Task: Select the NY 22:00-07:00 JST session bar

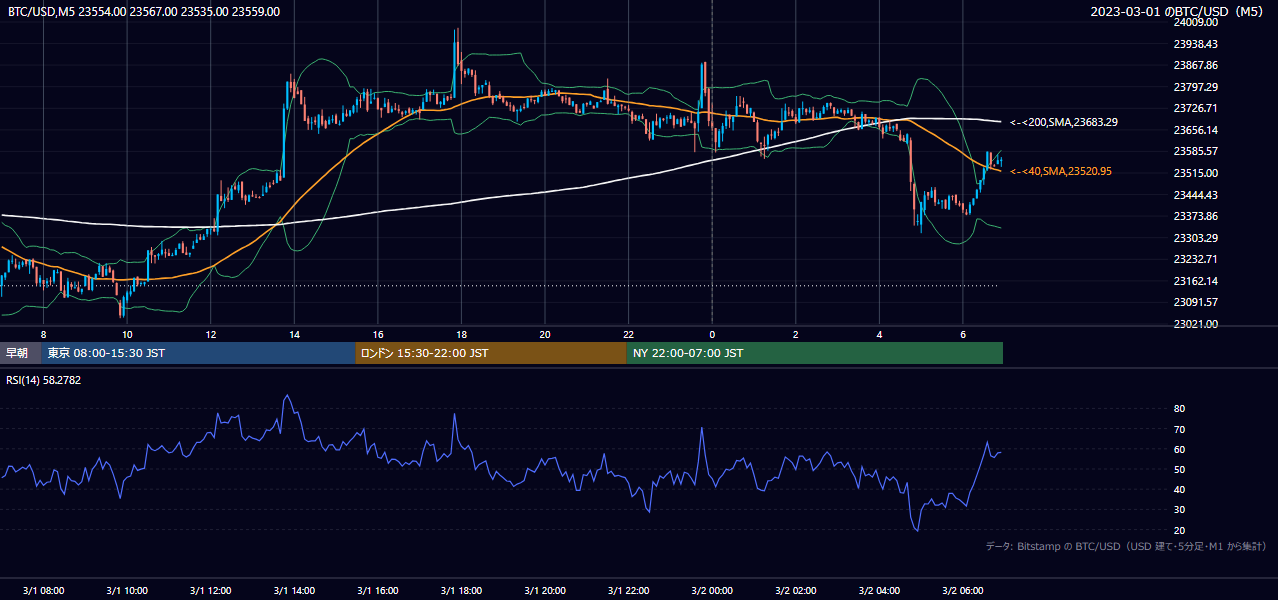Action: tap(815, 353)
